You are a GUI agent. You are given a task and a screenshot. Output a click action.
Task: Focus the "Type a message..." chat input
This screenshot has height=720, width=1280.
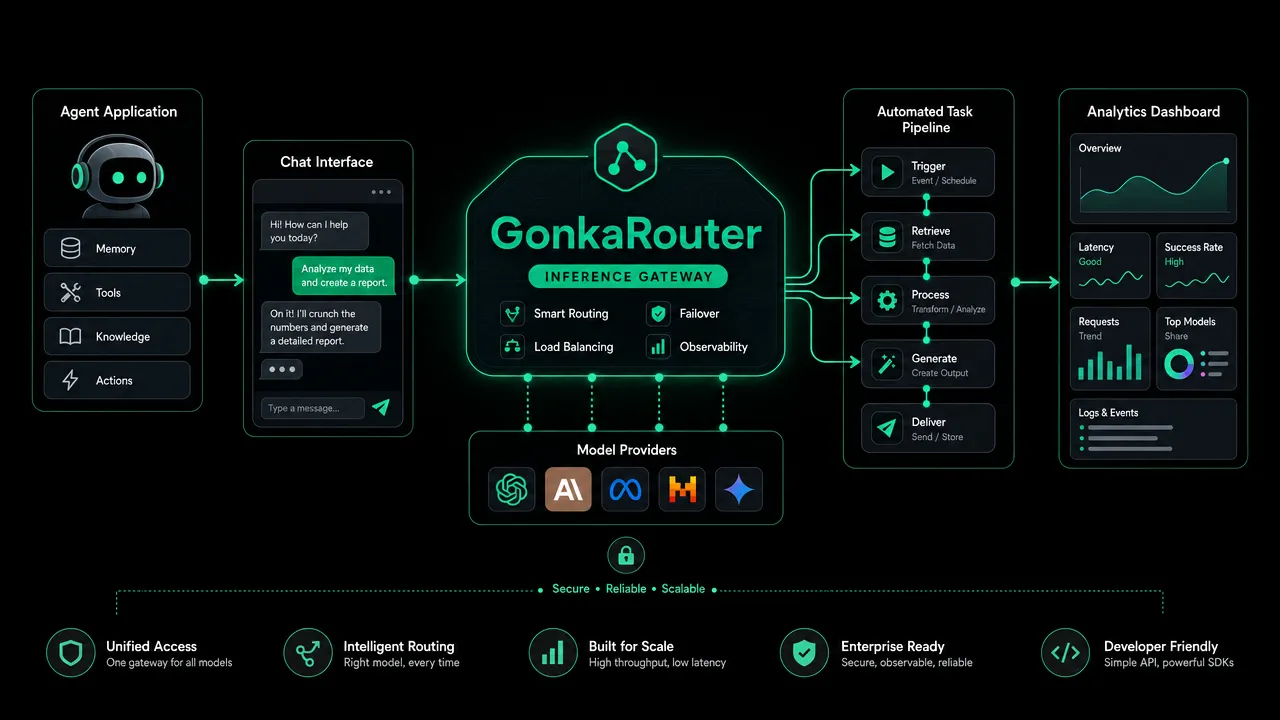coord(313,408)
